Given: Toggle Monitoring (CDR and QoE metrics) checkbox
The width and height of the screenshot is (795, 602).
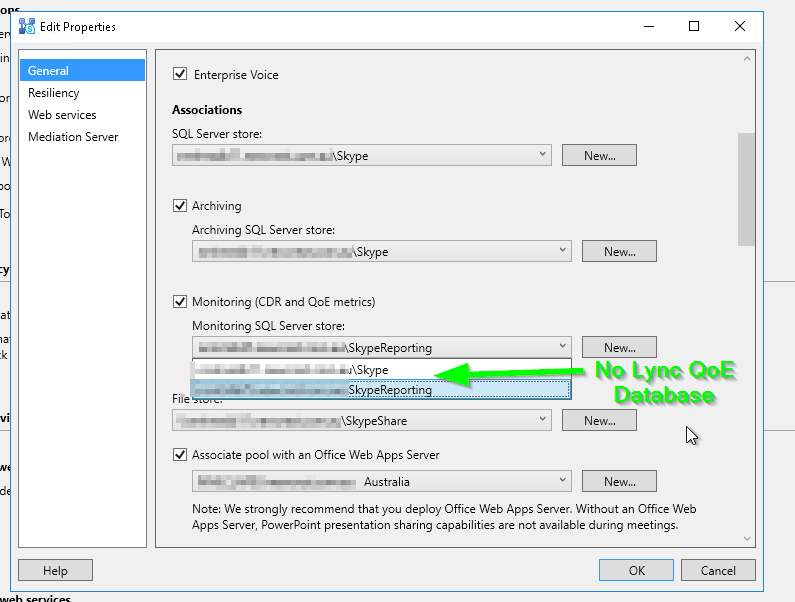Looking at the screenshot, I should point(180,302).
